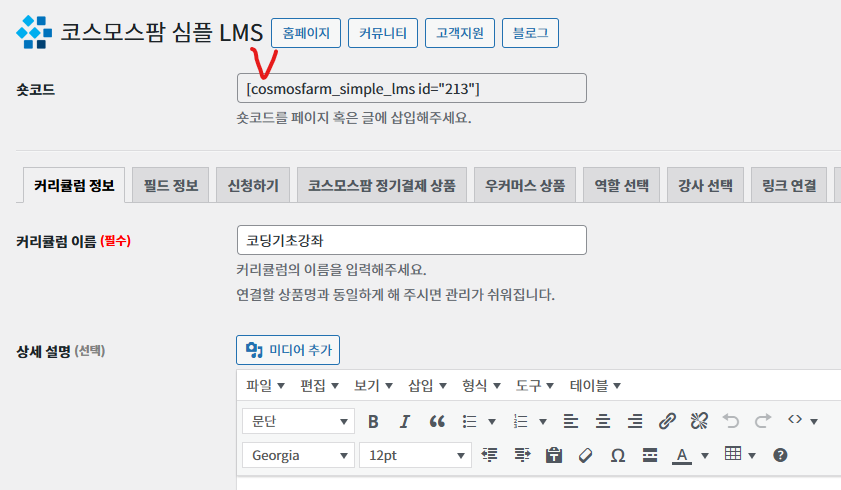Insert or edit link
This screenshot has height=490, width=841.
667,421
